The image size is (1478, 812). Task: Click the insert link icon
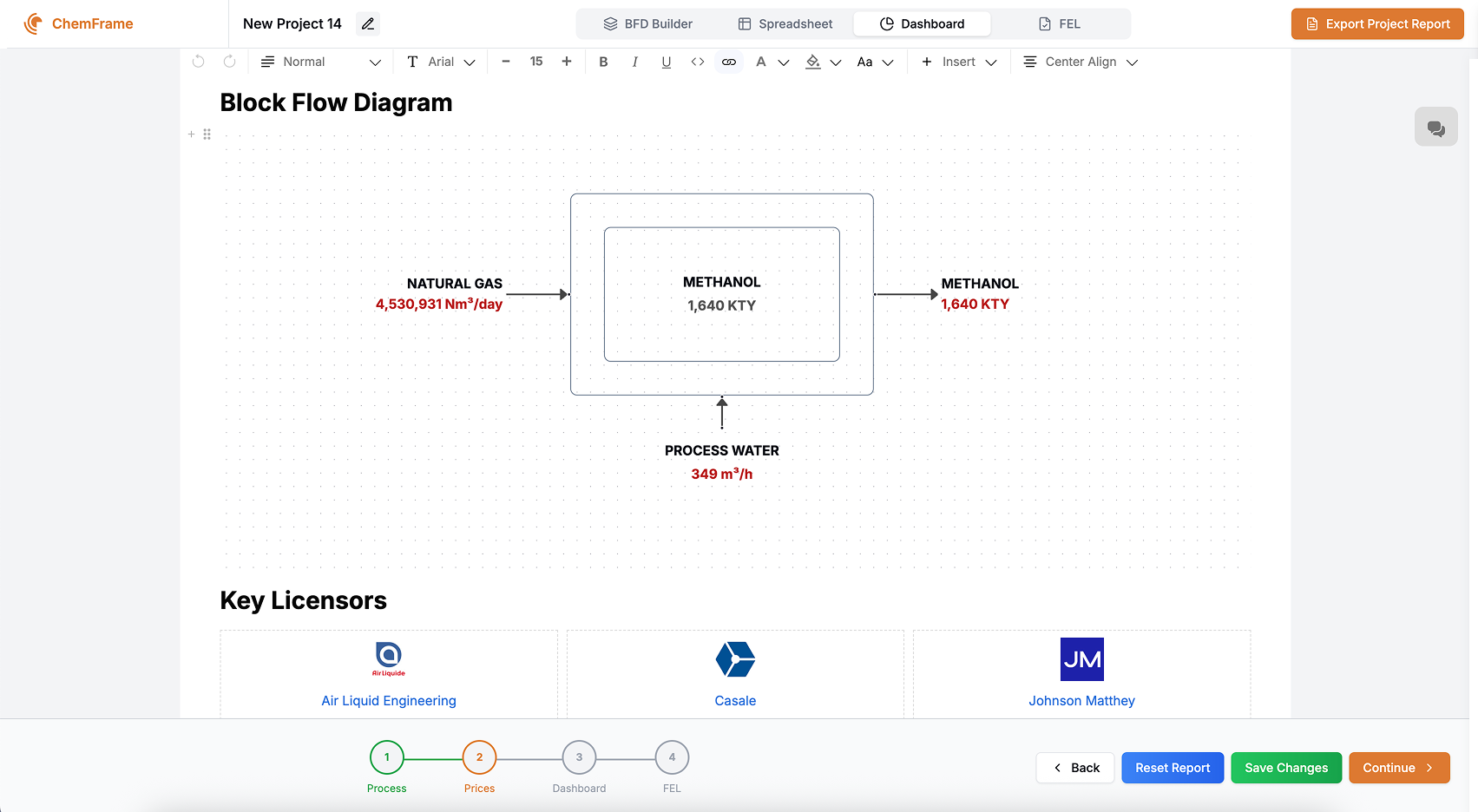tap(729, 62)
